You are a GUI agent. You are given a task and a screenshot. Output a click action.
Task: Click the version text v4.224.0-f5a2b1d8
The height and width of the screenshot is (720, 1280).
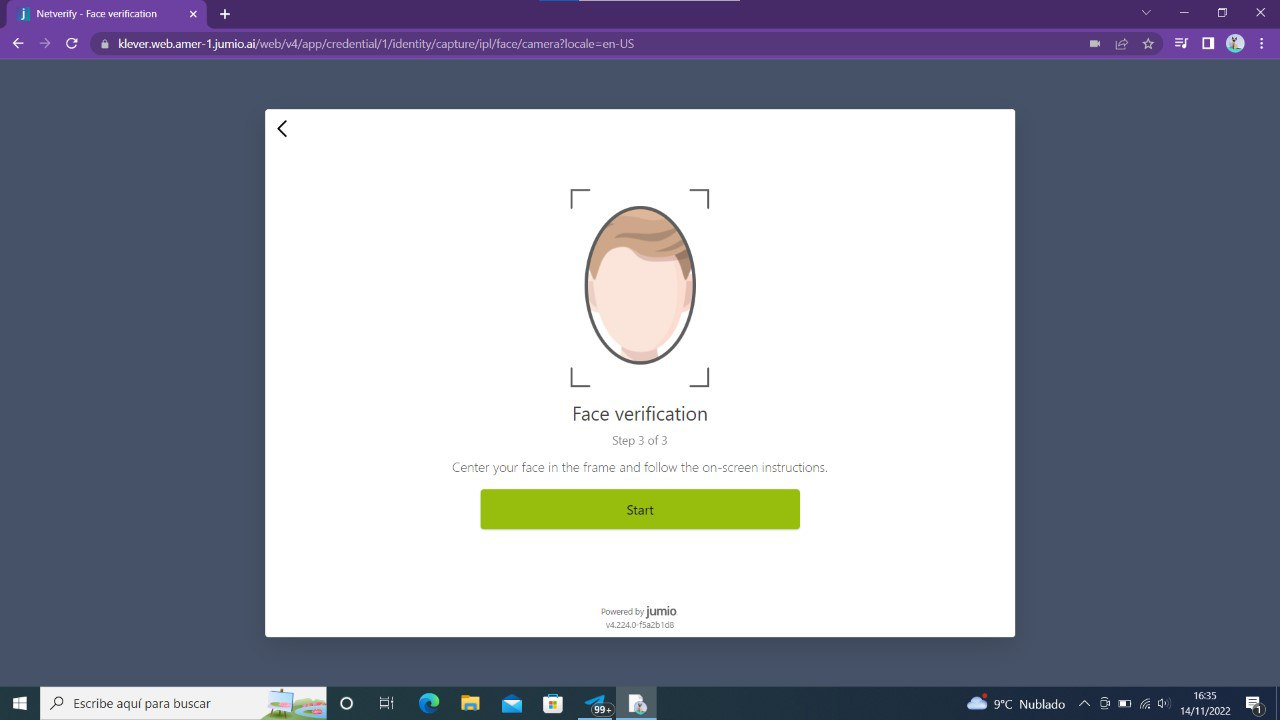[x=640, y=625]
